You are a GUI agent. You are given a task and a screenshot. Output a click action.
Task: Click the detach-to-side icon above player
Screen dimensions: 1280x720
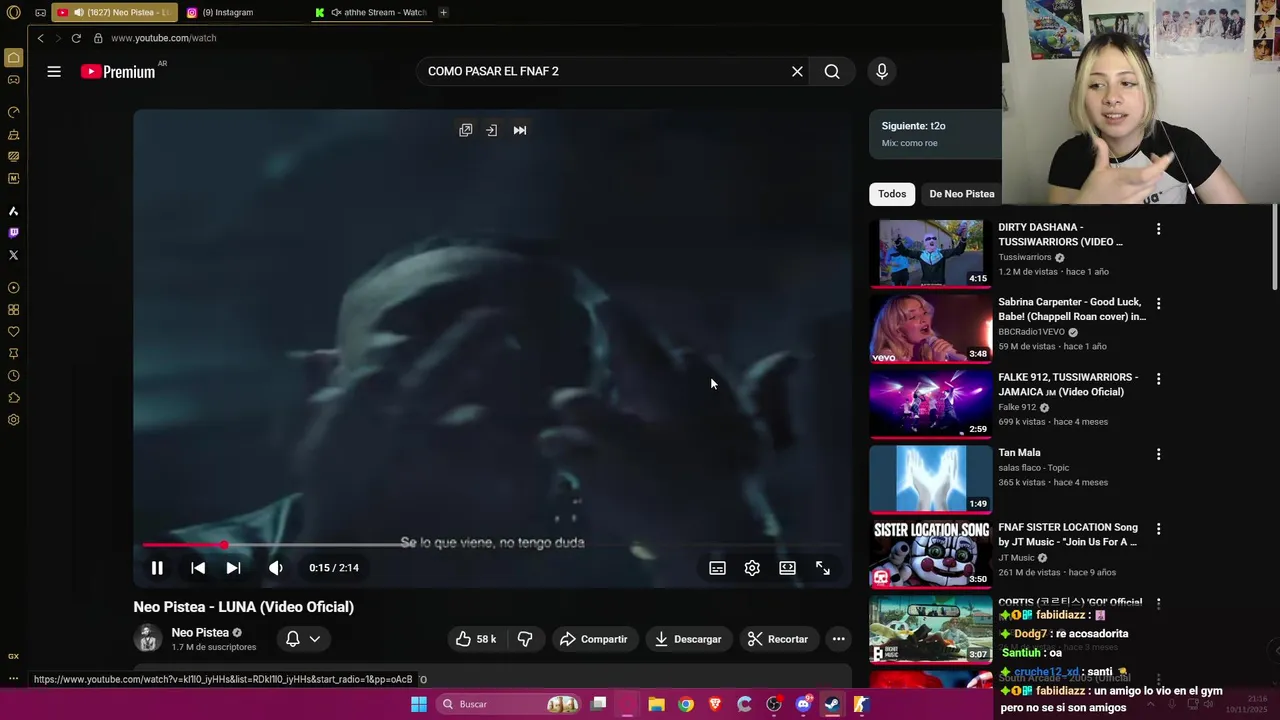491,130
